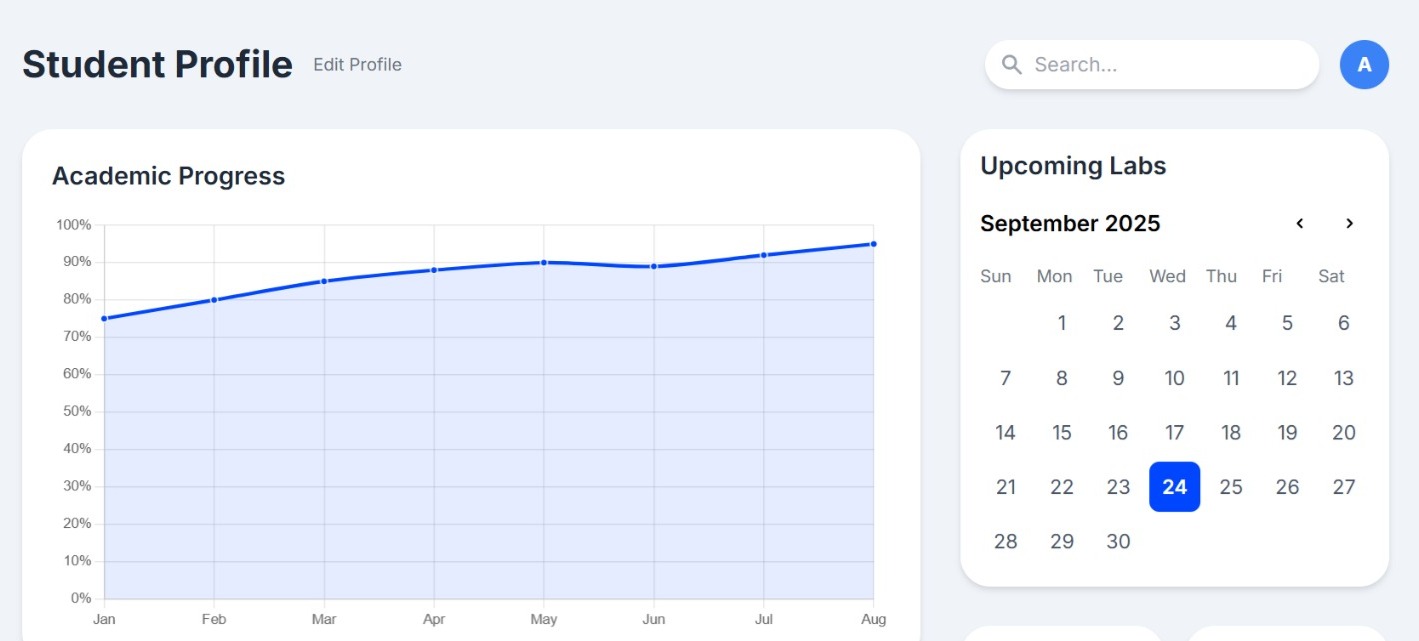
Task: Select September 13 on calendar
Action: pyautogui.click(x=1343, y=378)
